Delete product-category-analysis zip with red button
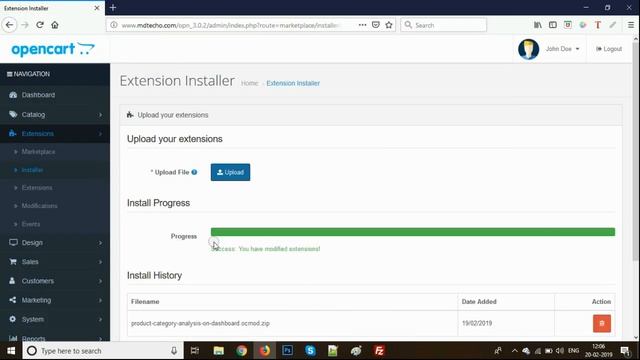Image resolution: width=640 pixels, height=360 pixels. point(602,323)
